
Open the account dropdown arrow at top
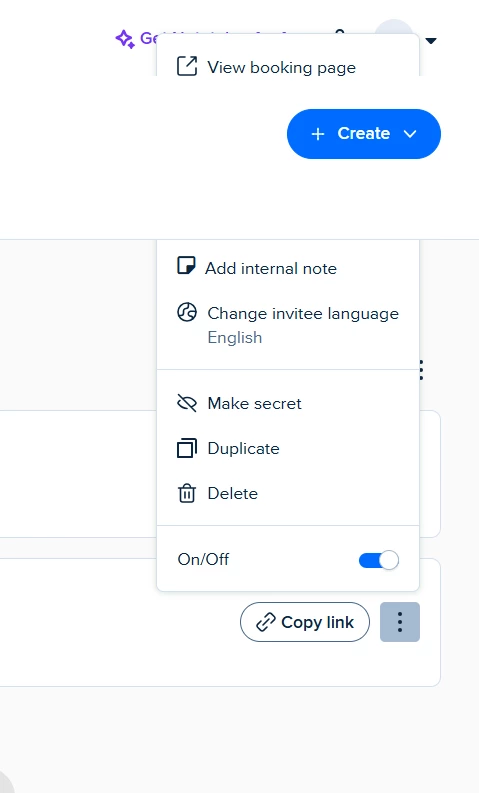(431, 40)
